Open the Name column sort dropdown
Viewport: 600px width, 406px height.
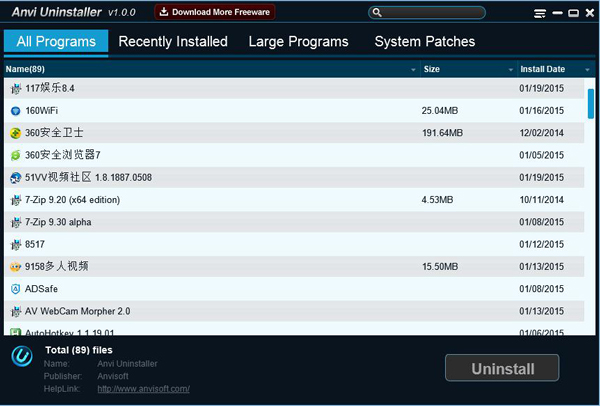(x=413, y=70)
